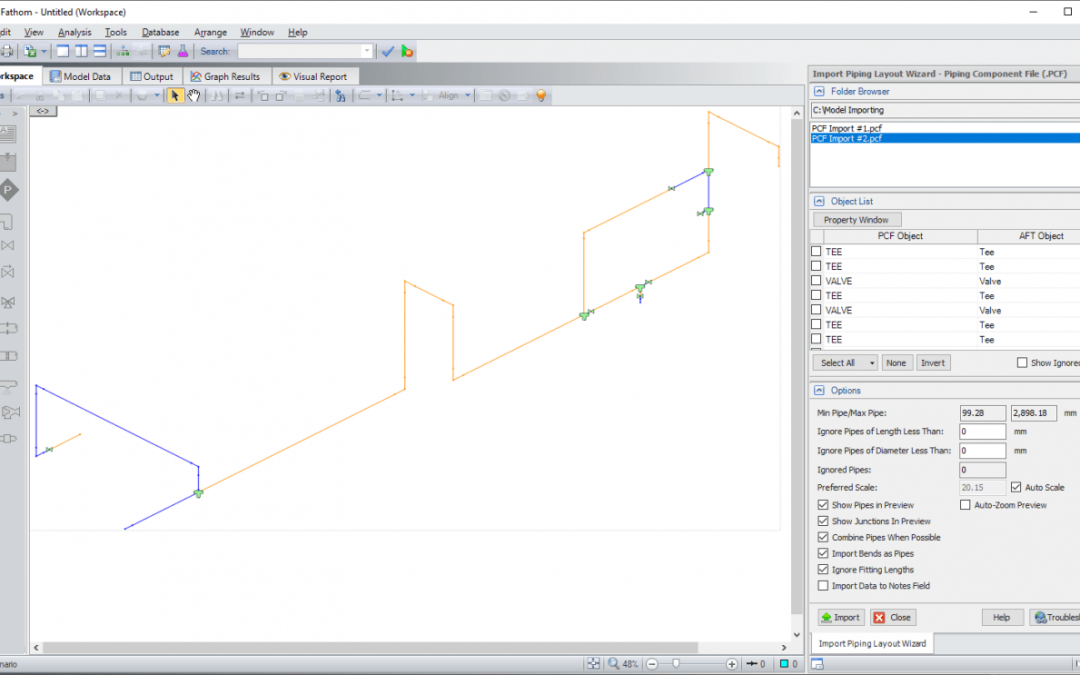Select the arrow pointer selection tool
This screenshot has height=675, width=1080.
175,95
